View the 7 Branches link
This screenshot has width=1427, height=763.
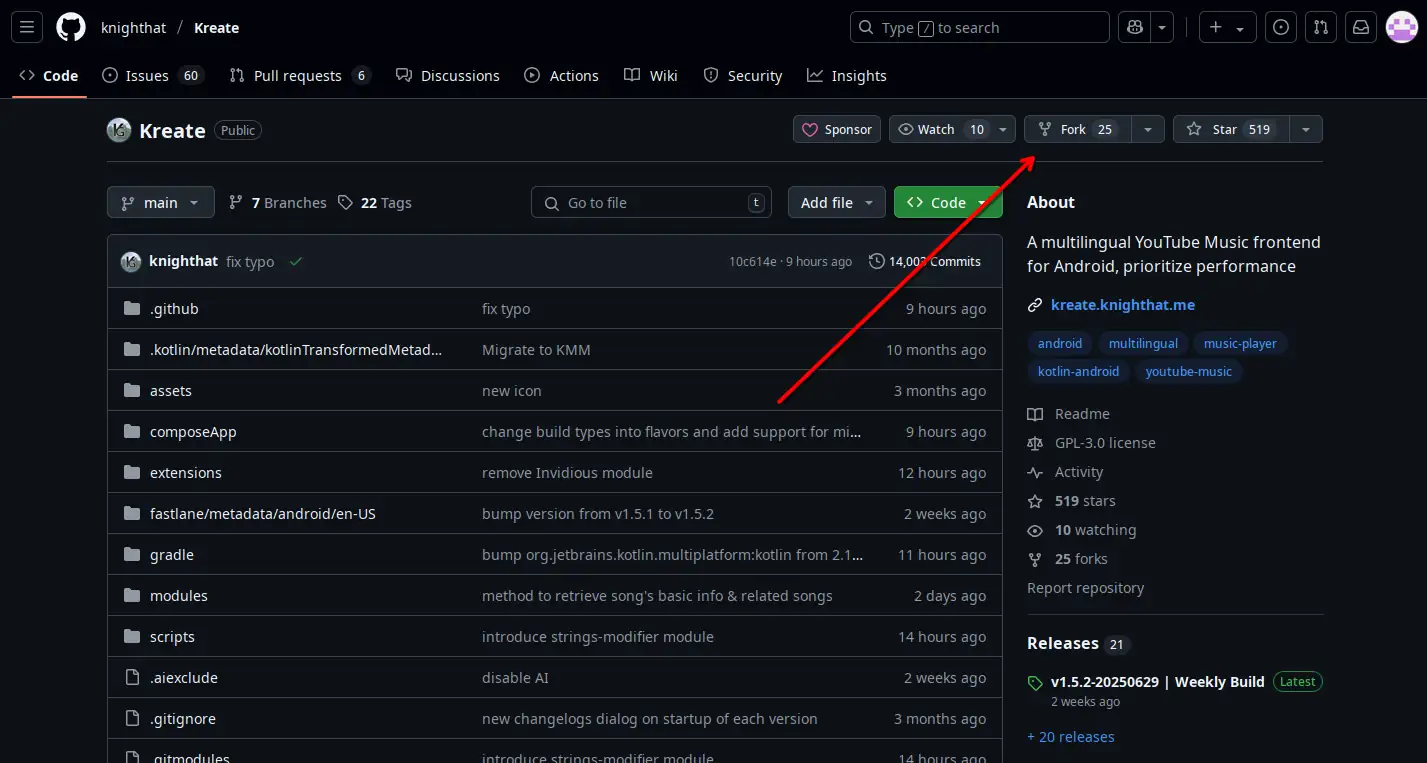[x=278, y=203]
